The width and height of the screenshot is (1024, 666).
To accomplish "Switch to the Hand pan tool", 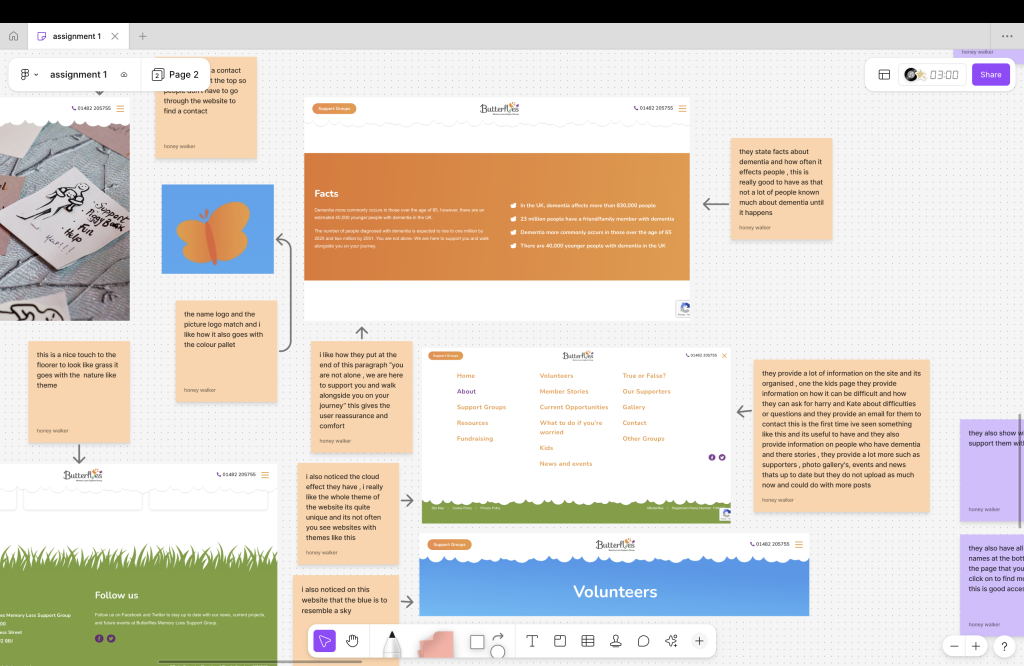I will (353, 641).
